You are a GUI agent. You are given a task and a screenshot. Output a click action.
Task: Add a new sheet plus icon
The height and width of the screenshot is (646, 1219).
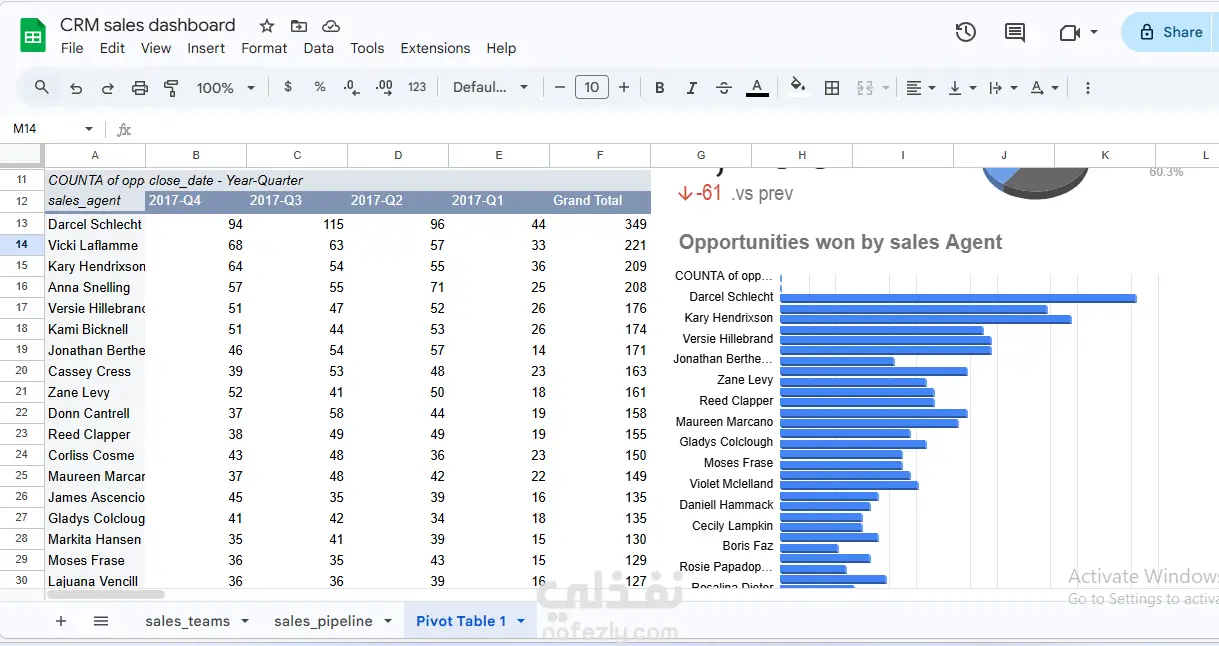tap(61, 621)
